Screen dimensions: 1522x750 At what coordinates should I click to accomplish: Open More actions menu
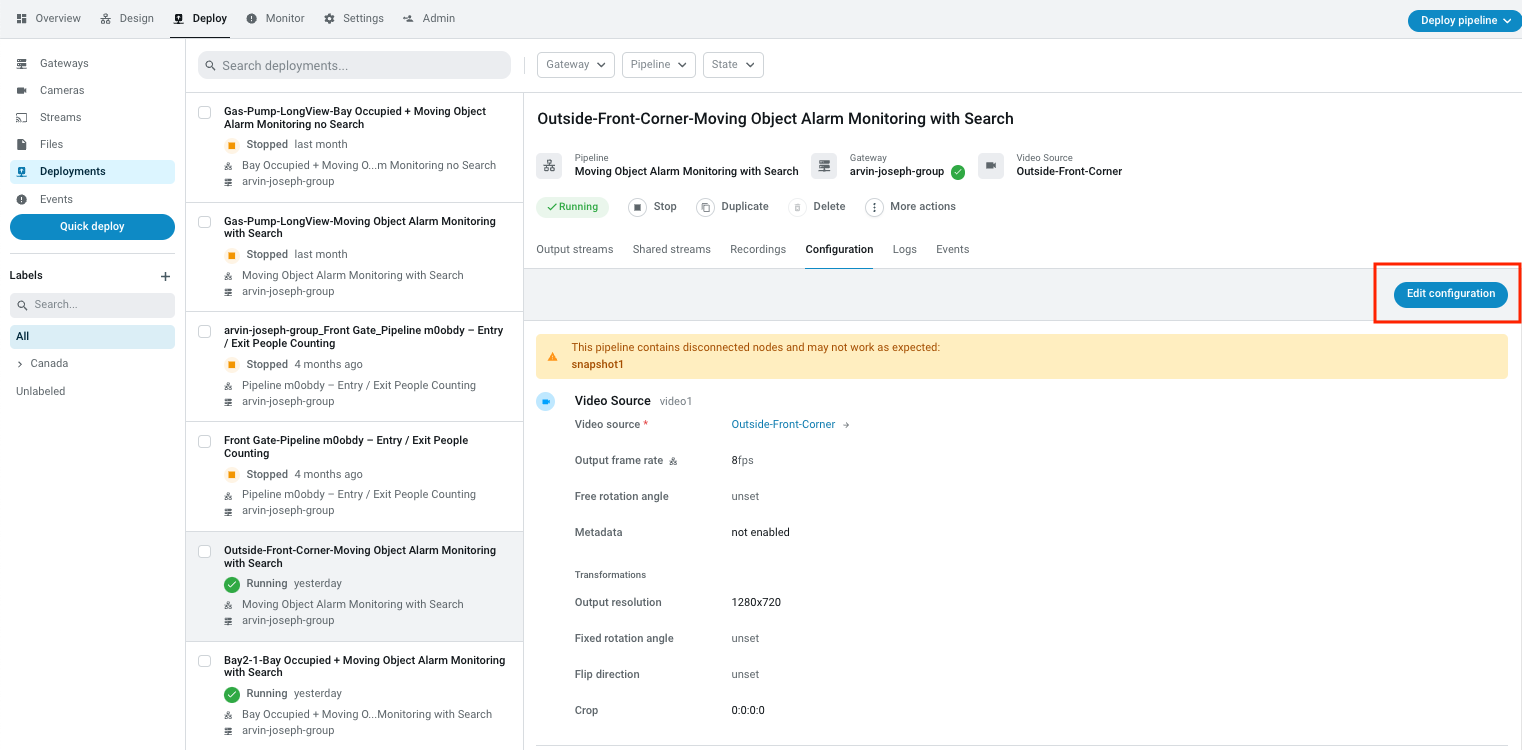tap(911, 207)
